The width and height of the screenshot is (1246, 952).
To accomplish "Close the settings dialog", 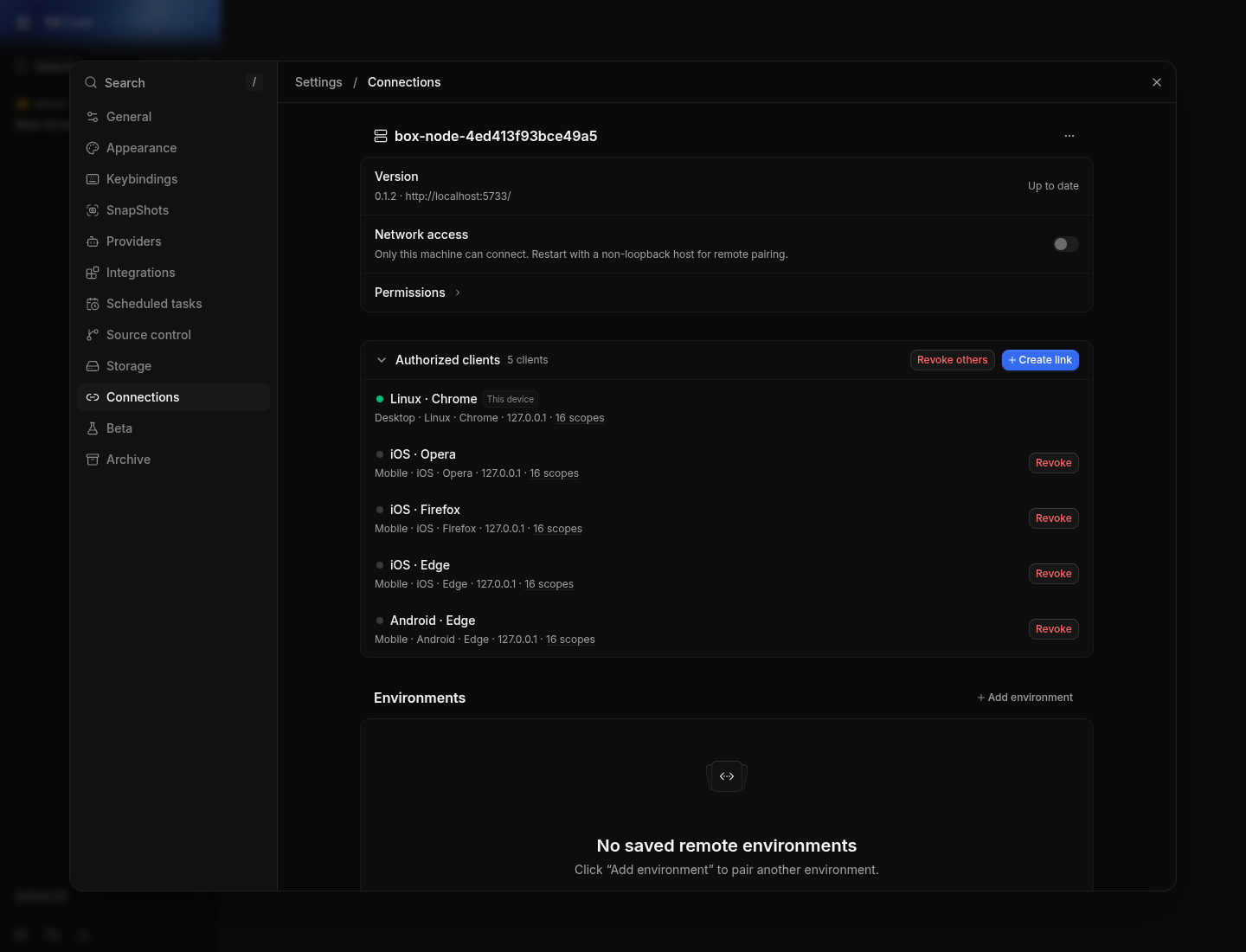I will (1157, 82).
